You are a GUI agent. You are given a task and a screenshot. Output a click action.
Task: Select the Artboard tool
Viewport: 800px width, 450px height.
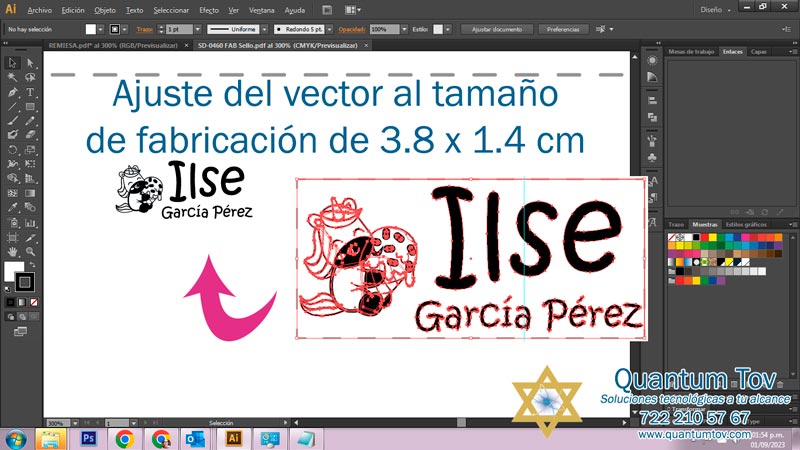click(13, 238)
